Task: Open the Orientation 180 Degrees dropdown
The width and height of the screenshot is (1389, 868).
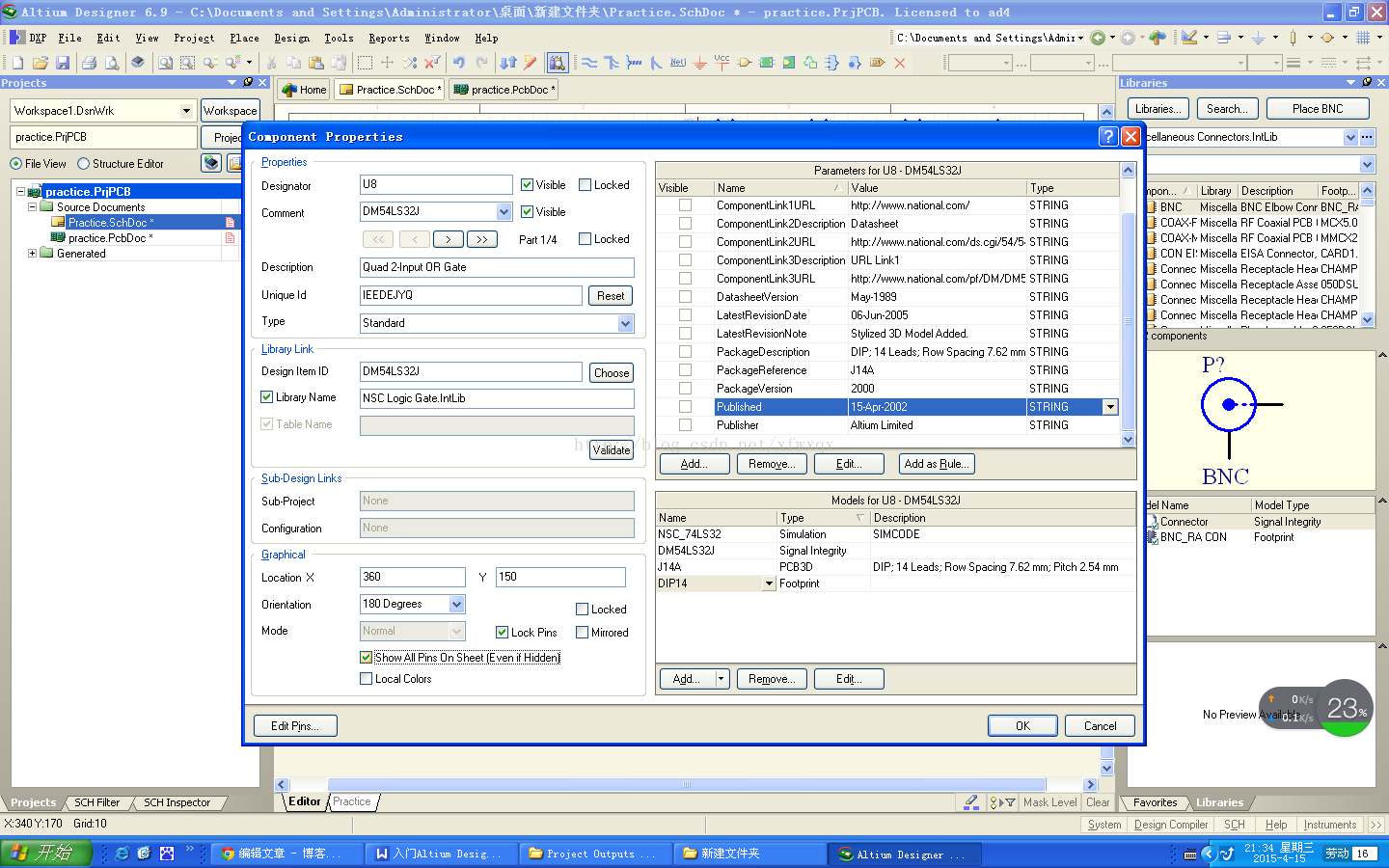Action: (457, 604)
